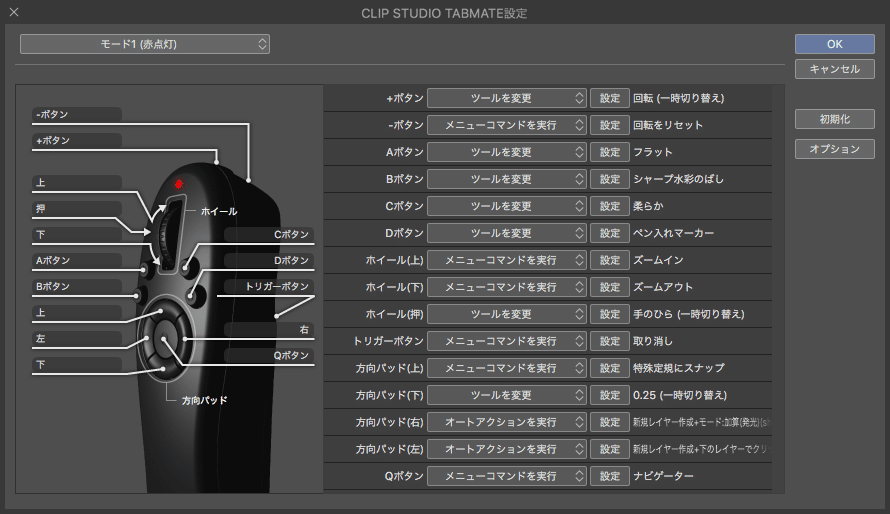Viewport: 890px width, 514px height.
Task: Click 設定 for the ホイール(上) row
Action: (610, 260)
